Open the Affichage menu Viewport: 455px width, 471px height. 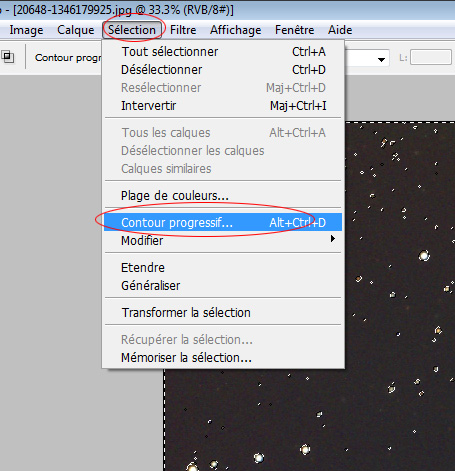tap(235, 30)
